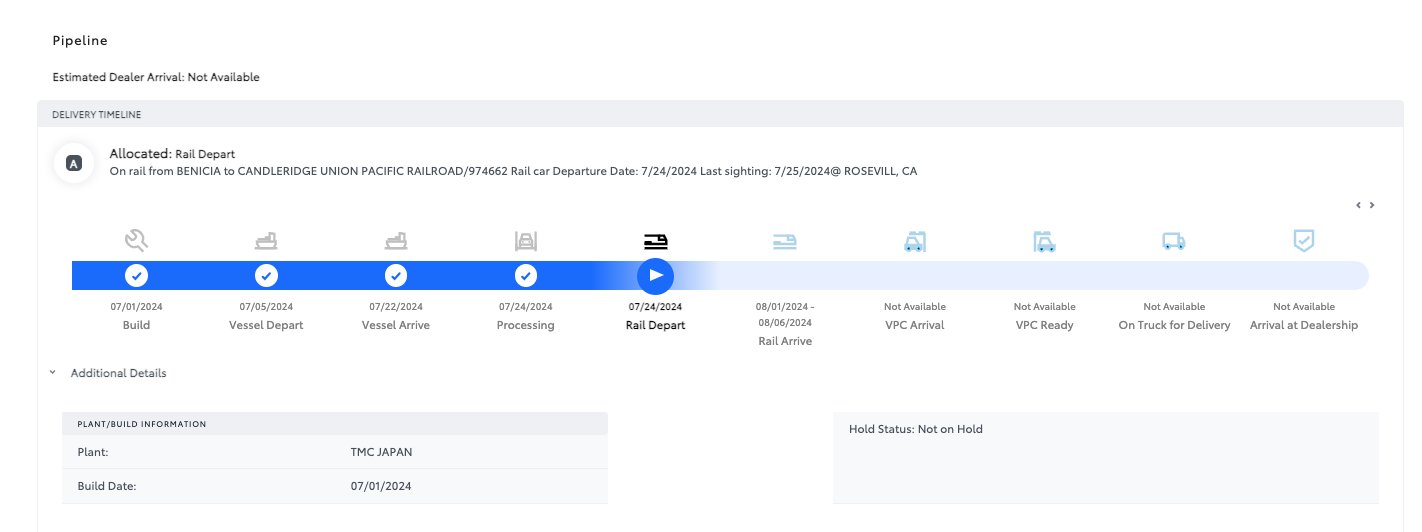The height and width of the screenshot is (532, 1422).
Task: Click the Rail Arrive label
Action: pos(785,341)
